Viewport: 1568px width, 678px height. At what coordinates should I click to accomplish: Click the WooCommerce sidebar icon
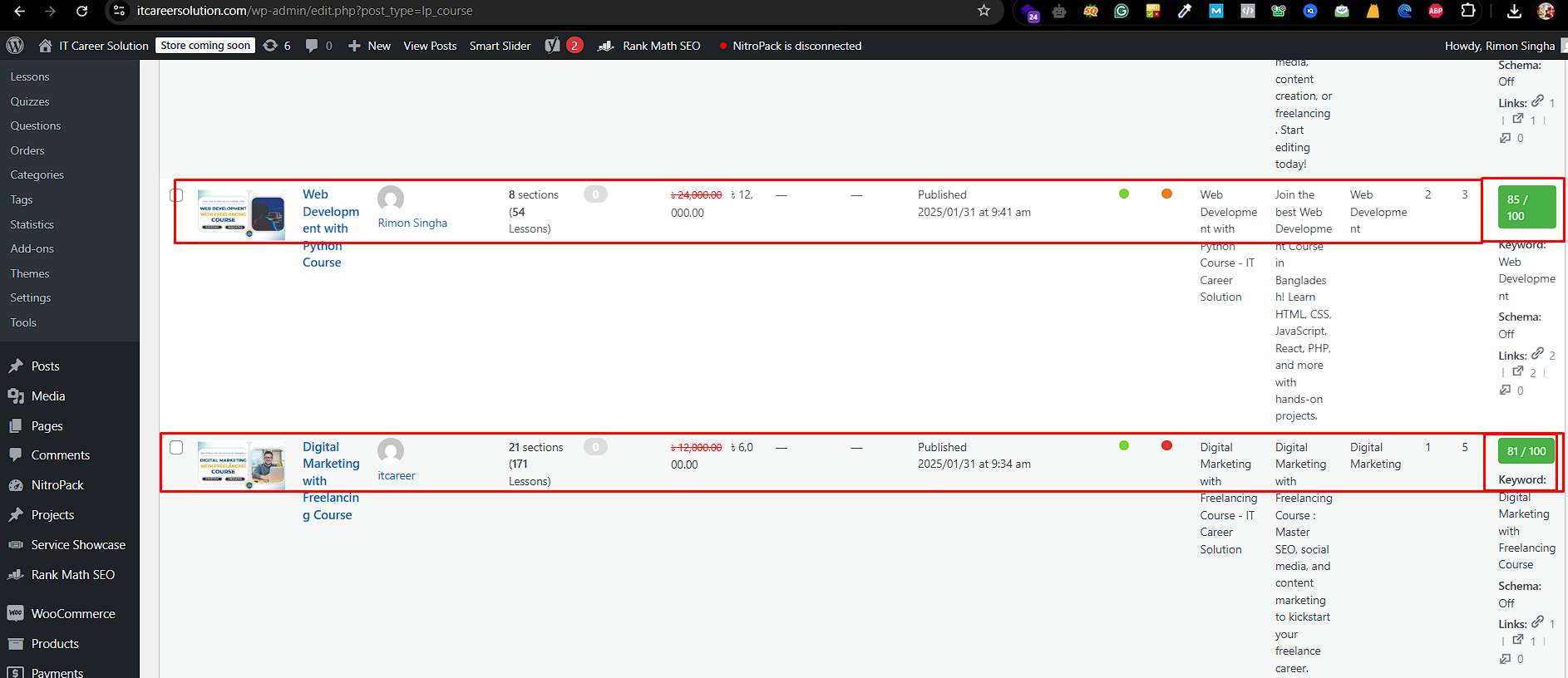pyautogui.click(x=15, y=613)
